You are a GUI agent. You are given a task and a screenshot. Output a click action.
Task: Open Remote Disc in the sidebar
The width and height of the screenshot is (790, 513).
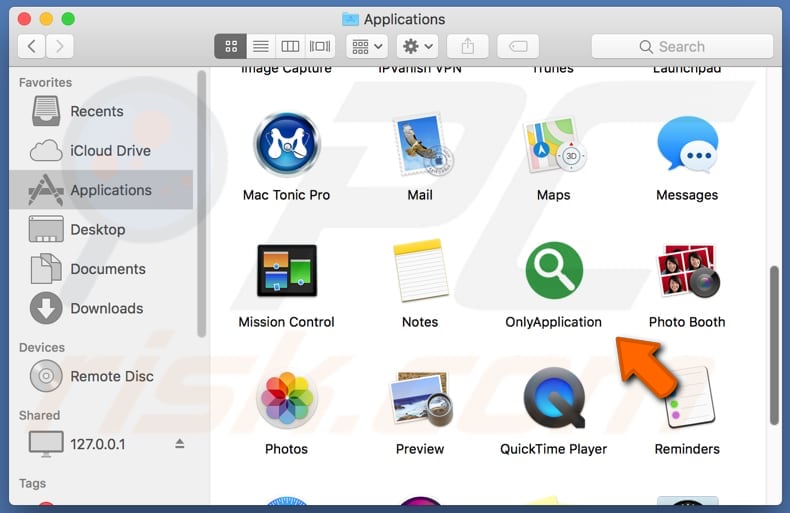(x=101, y=376)
